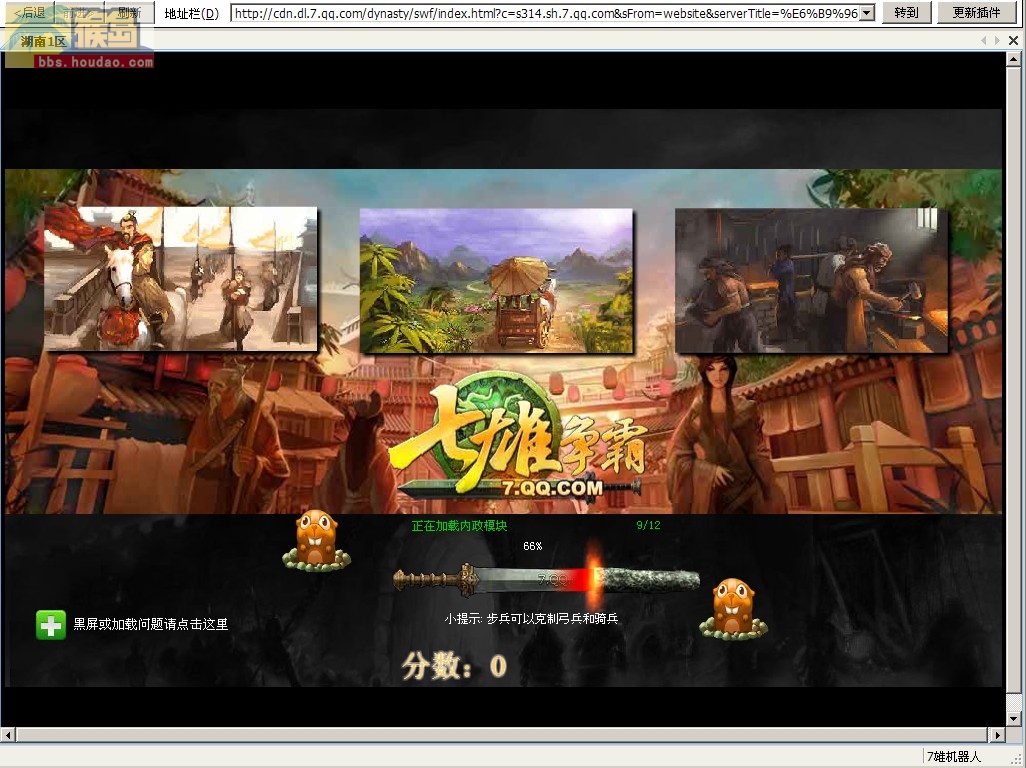Click the 更新插件 update plugin button
Screen dimensions: 1026x768
click(976, 12)
